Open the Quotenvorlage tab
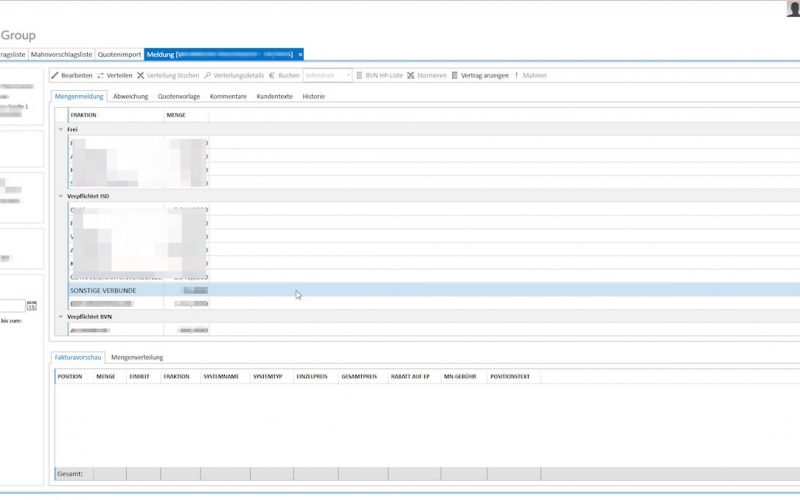The width and height of the screenshot is (800, 500). pyautogui.click(x=179, y=96)
